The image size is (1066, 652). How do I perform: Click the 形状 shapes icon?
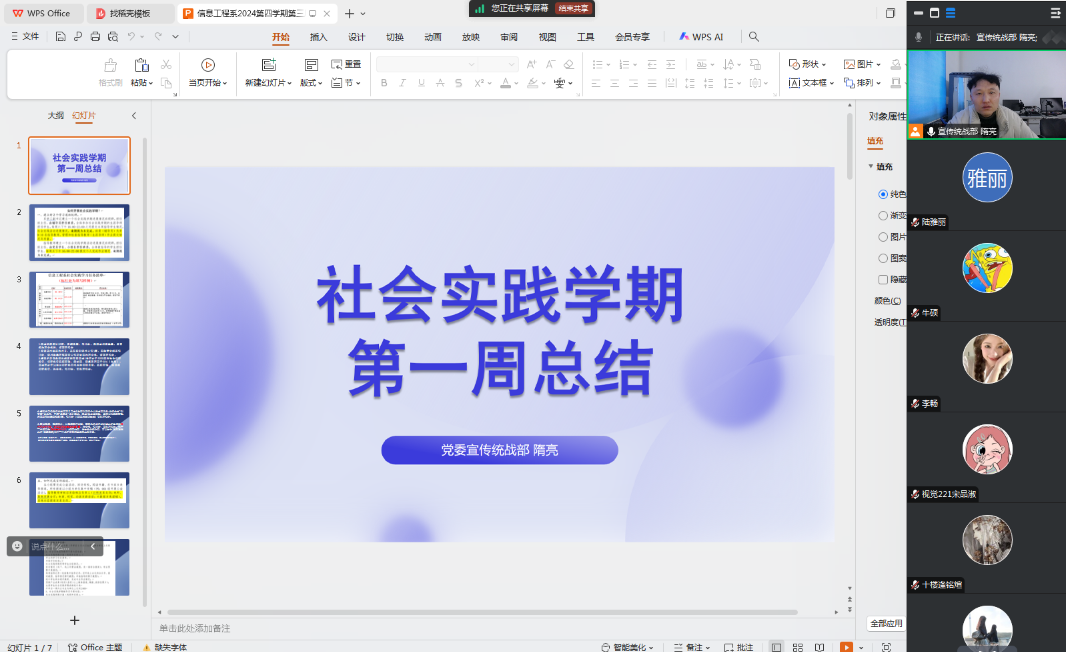(794, 65)
